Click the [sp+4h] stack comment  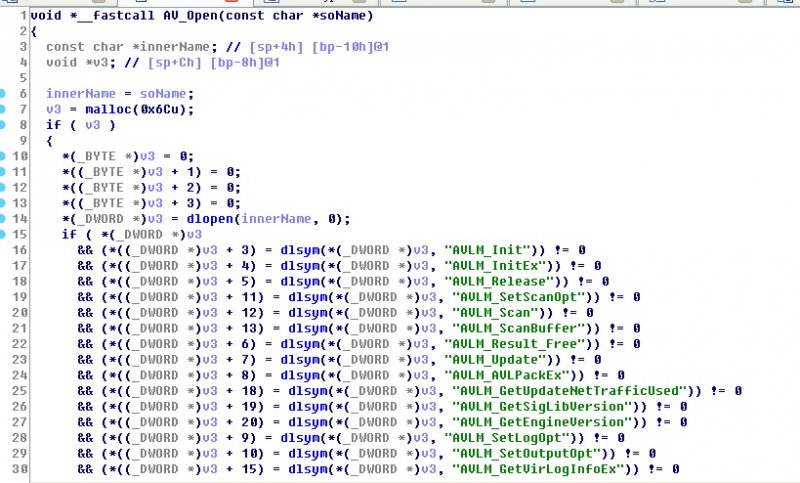pyautogui.click(x=276, y=47)
